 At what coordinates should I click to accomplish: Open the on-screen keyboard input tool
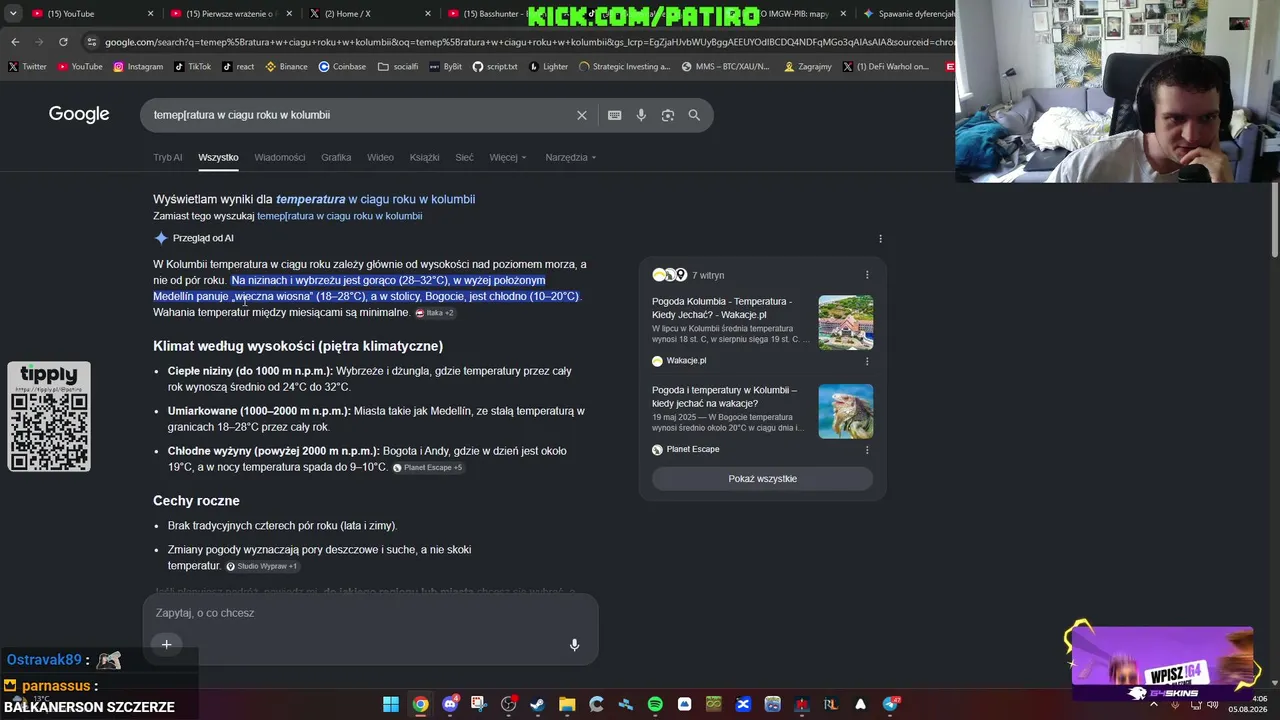click(615, 115)
